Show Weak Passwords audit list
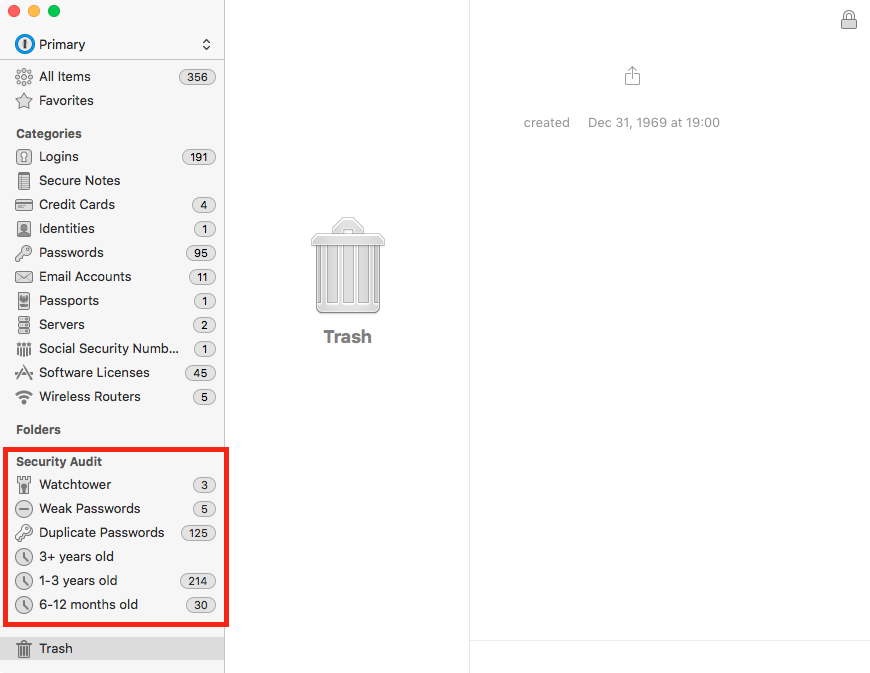Viewport: 870px width, 673px height. [x=90, y=509]
